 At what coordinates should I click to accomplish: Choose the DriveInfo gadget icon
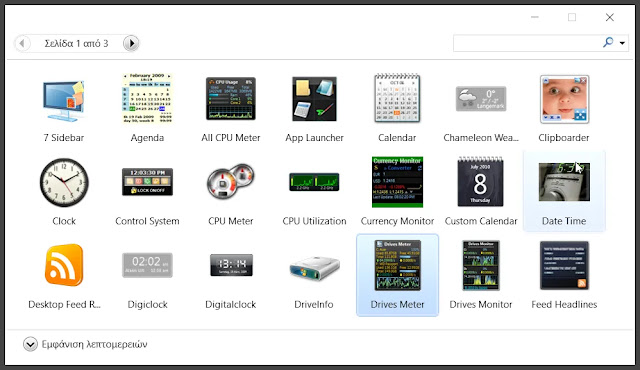pyautogui.click(x=314, y=268)
